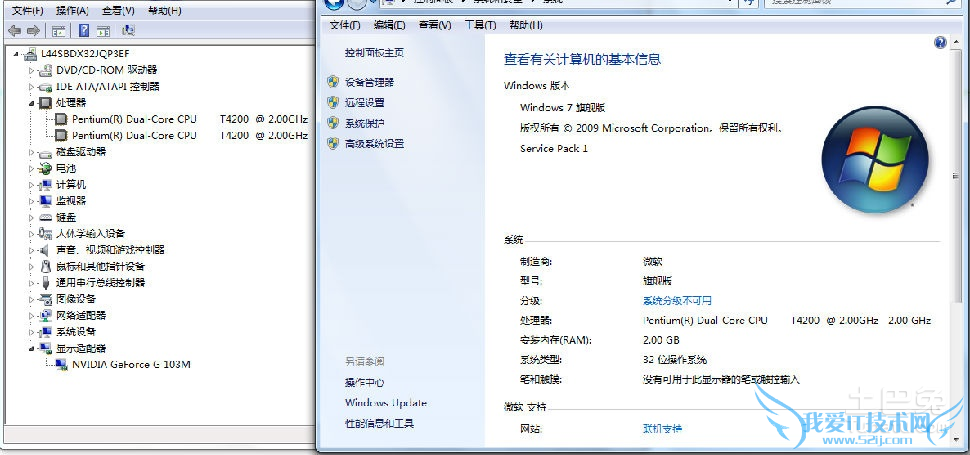Click the Service Pack 1 text
The height and width of the screenshot is (455, 970).
tap(554, 148)
